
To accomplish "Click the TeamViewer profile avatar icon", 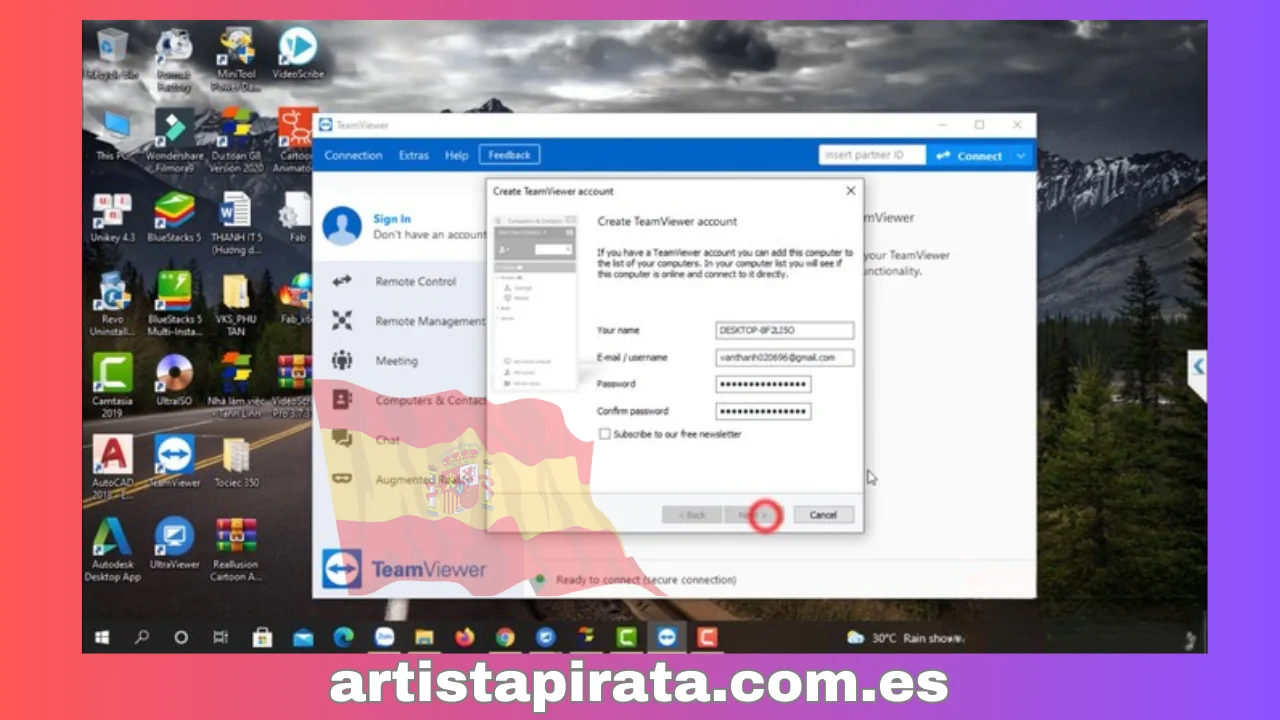I will [342, 226].
